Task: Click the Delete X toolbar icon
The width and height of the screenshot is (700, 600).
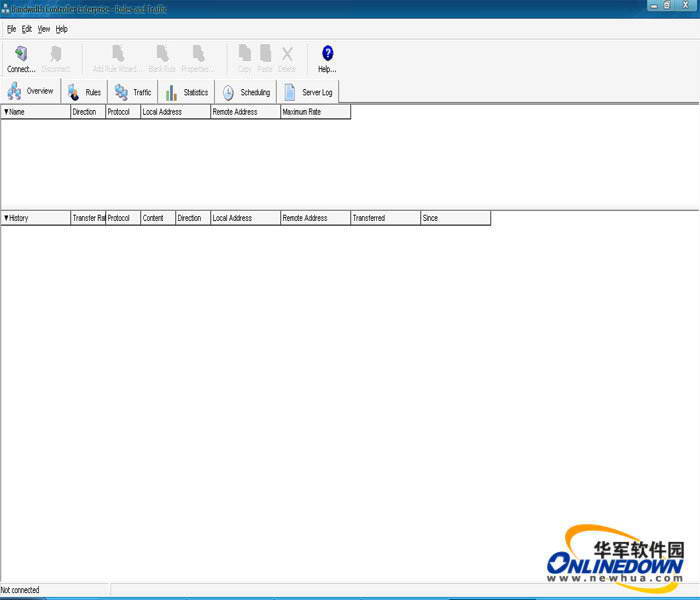Action: [287, 54]
